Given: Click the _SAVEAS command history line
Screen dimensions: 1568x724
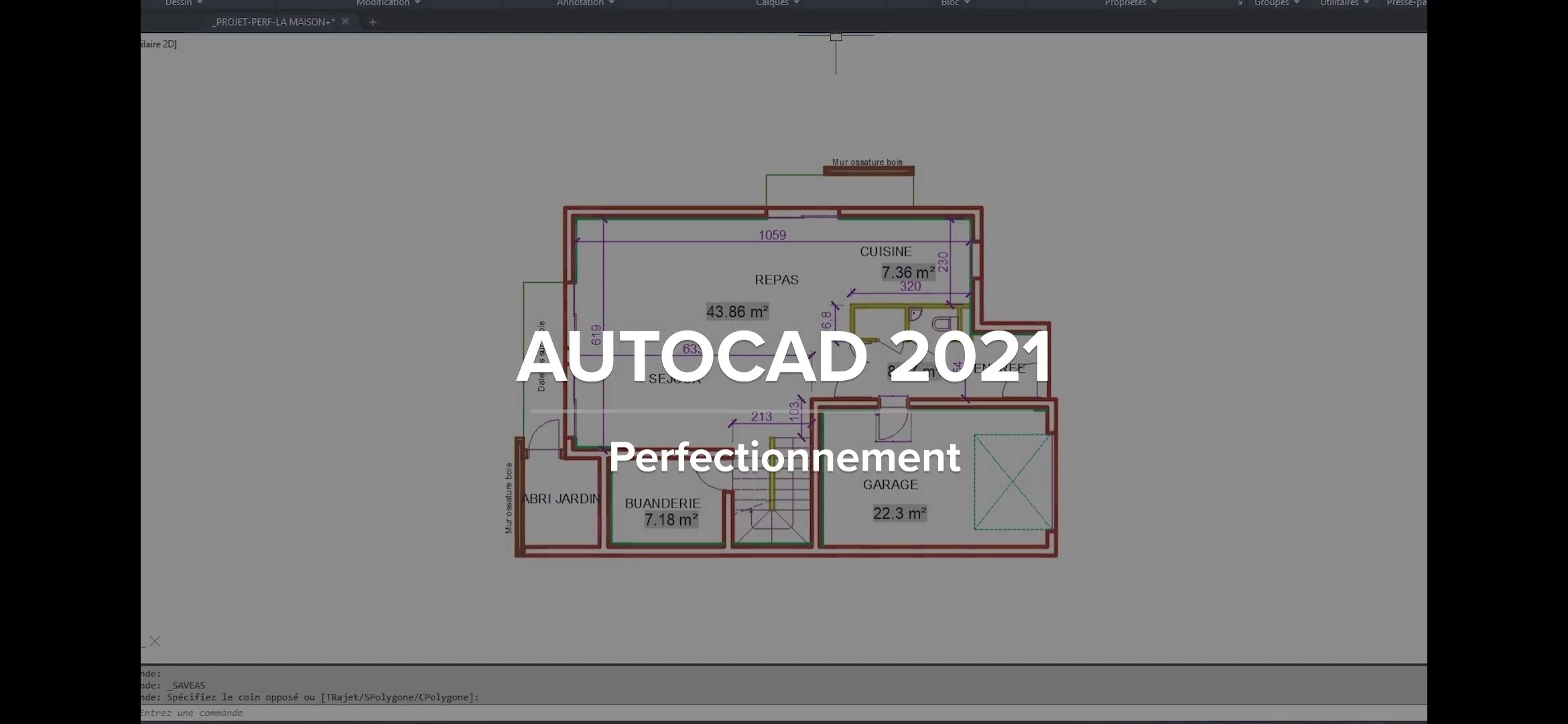Looking at the screenshot, I should point(186,686).
